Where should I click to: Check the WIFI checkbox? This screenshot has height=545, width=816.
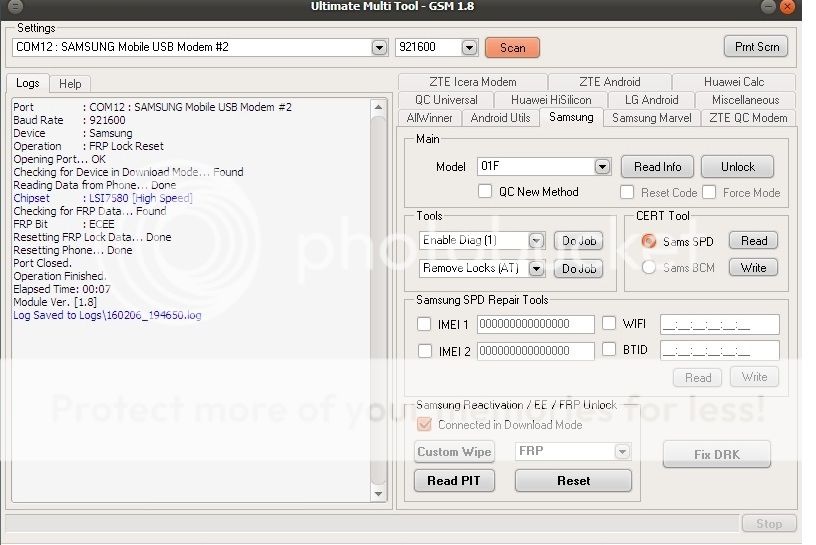point(609,323)
